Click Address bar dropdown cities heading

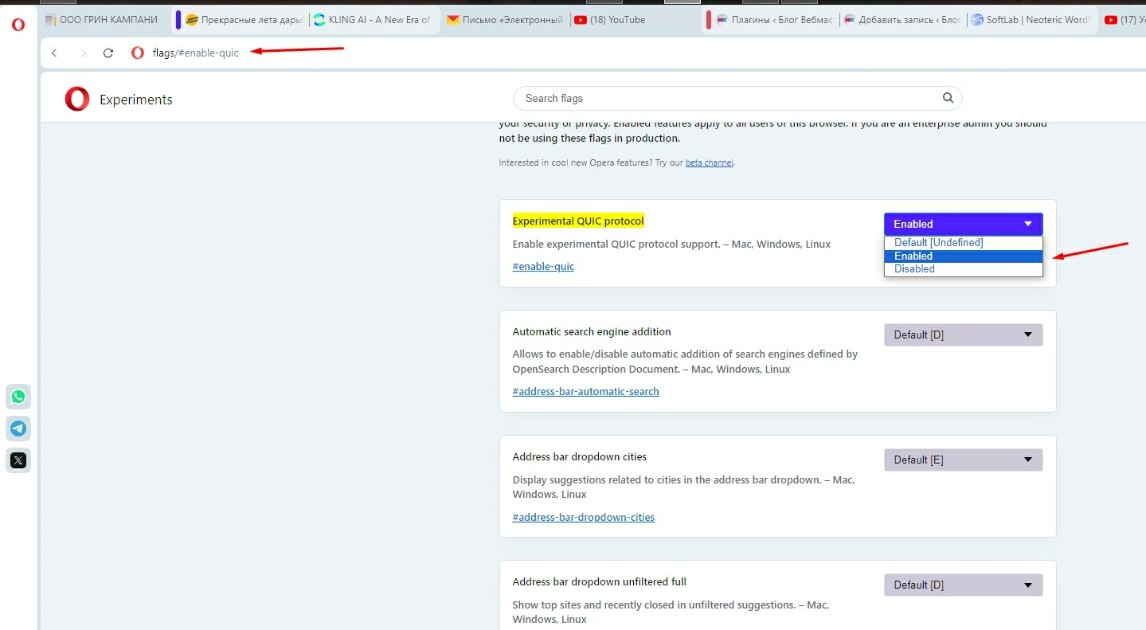[x=580, y=457]
